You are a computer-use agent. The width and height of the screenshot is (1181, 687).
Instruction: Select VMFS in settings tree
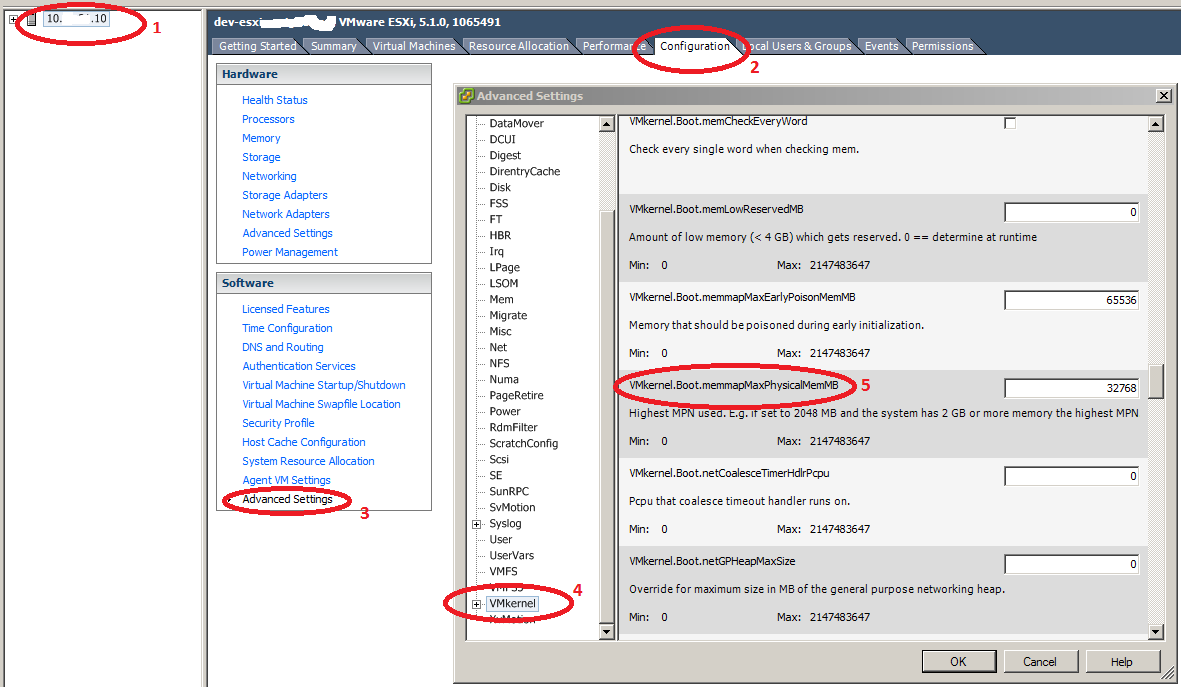point(503,572)
